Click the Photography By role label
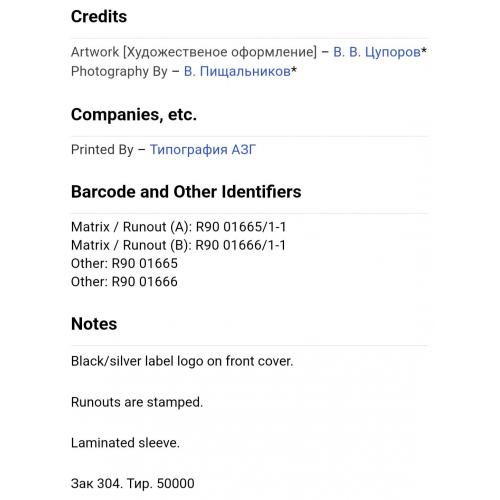Image resolution: width=500 pixels, height=500 pixels. tap(119, 71)
